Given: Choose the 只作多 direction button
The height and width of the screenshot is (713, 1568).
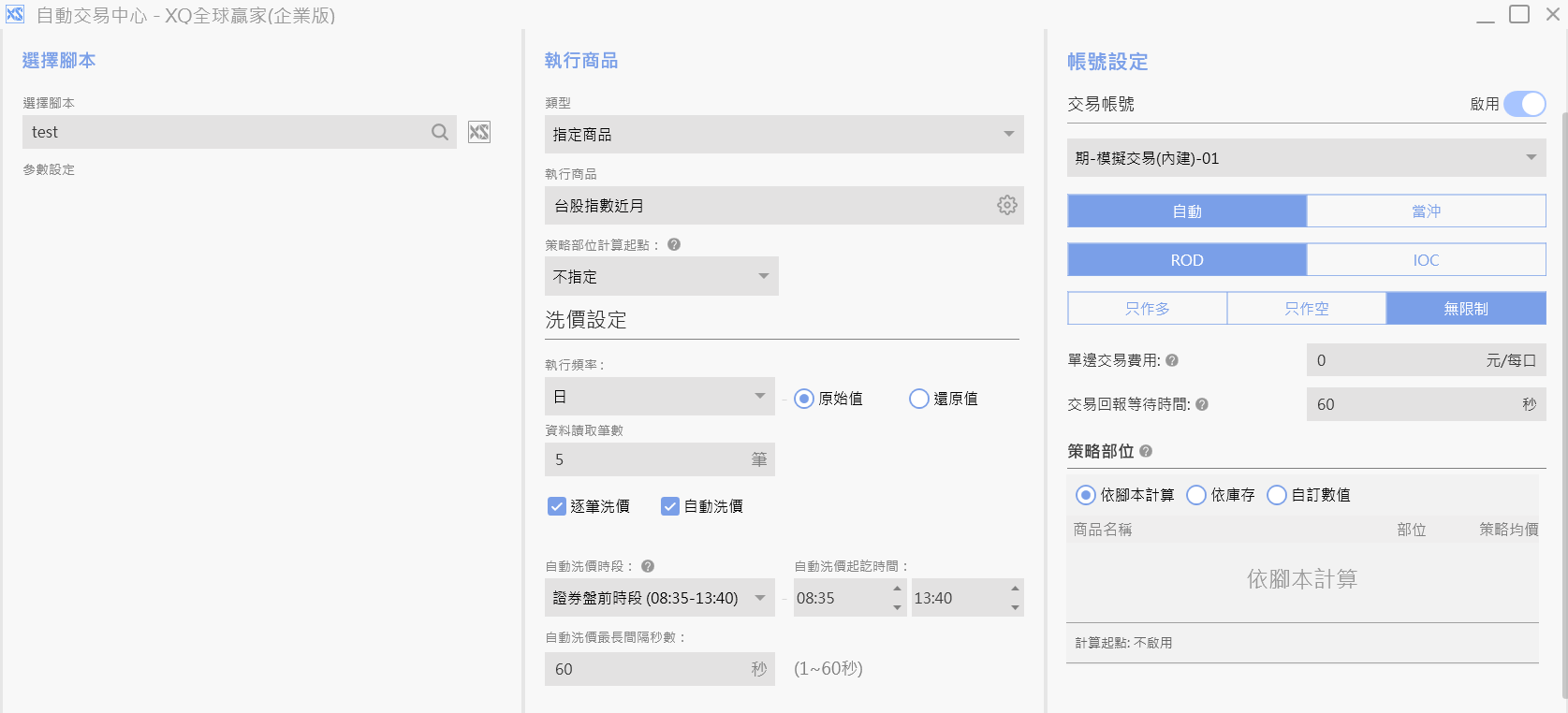Looking at the screenshot, I should [1147, 309].
